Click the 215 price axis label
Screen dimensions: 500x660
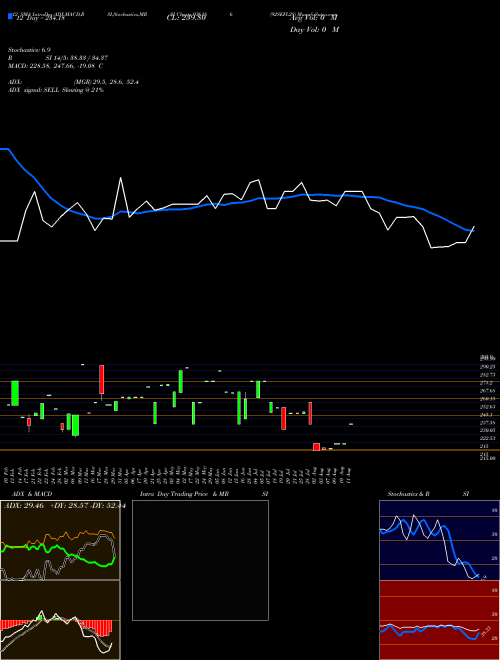click(484, 446)
